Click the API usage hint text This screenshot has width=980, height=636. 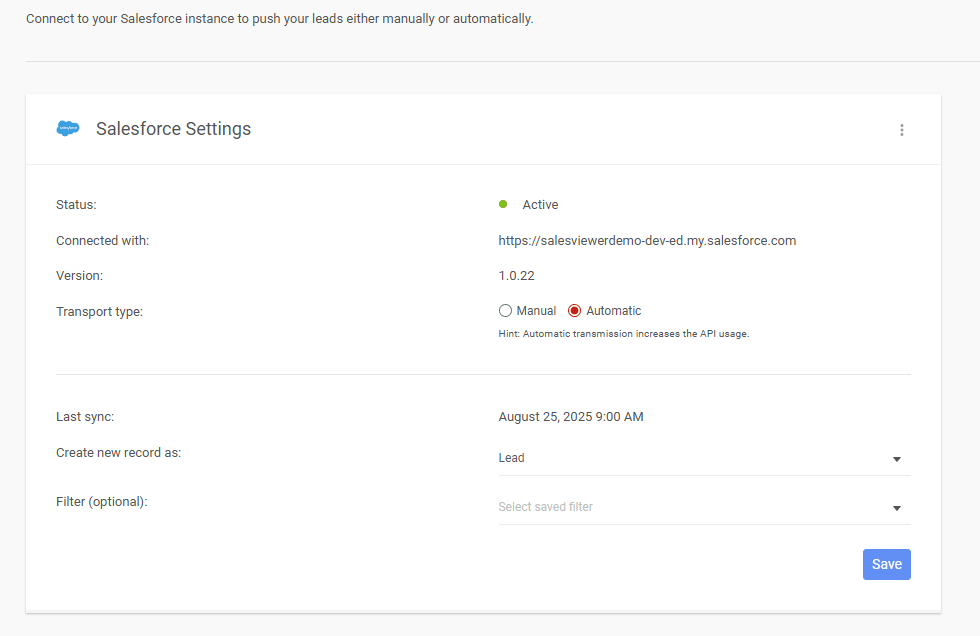tap(624, 334)
